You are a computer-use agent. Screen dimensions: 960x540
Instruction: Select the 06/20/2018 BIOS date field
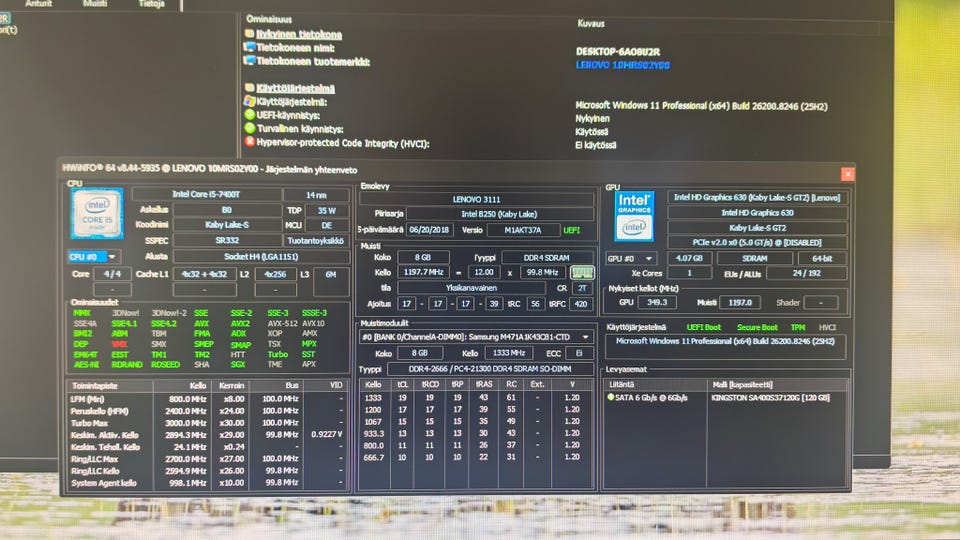[429, 230]
